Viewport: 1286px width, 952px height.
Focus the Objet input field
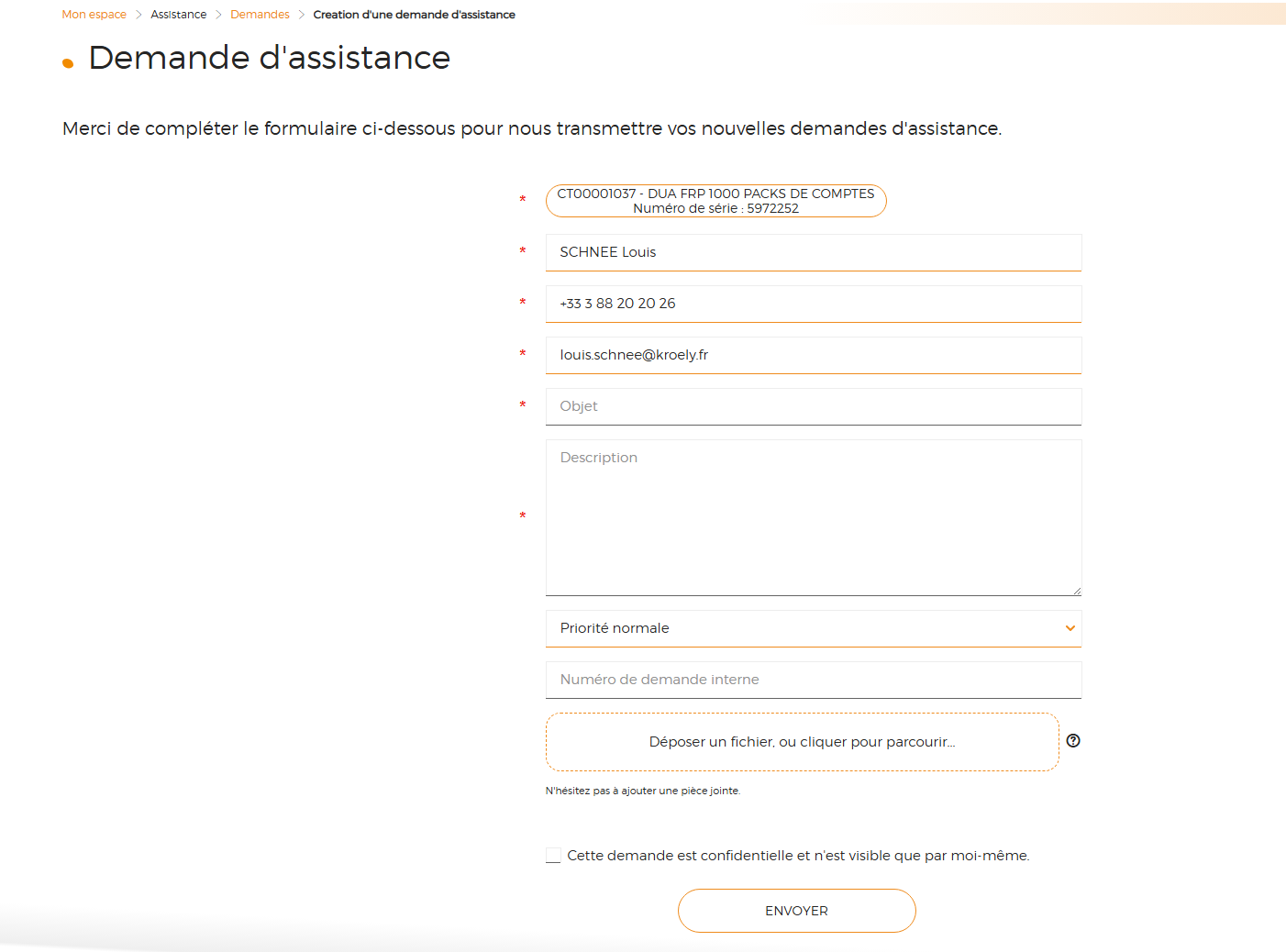pyautogui.click(x=814, y=406)
